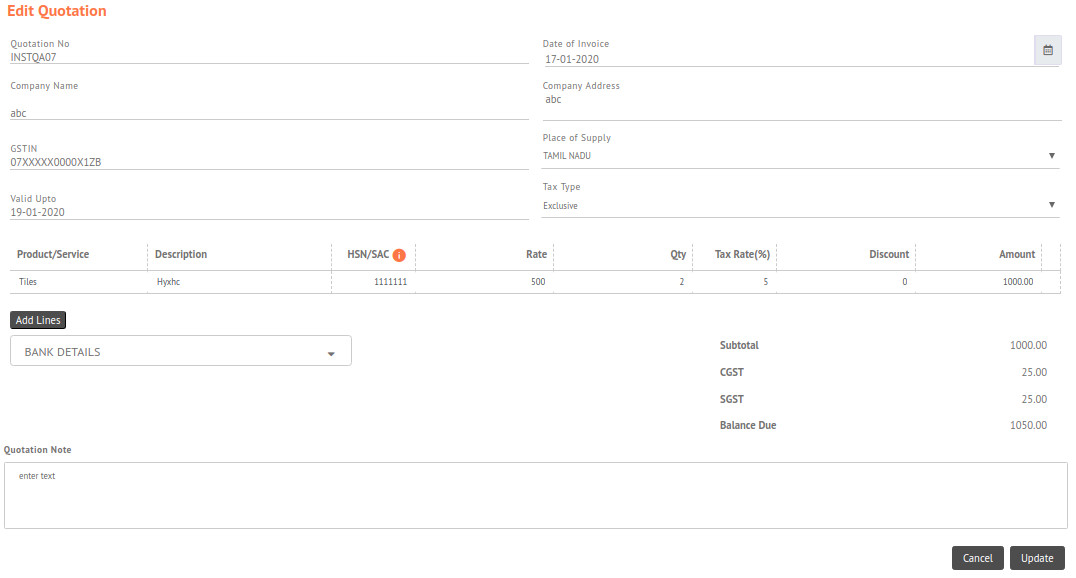Click the Tax Rate(%) column header

click(742, 255)
